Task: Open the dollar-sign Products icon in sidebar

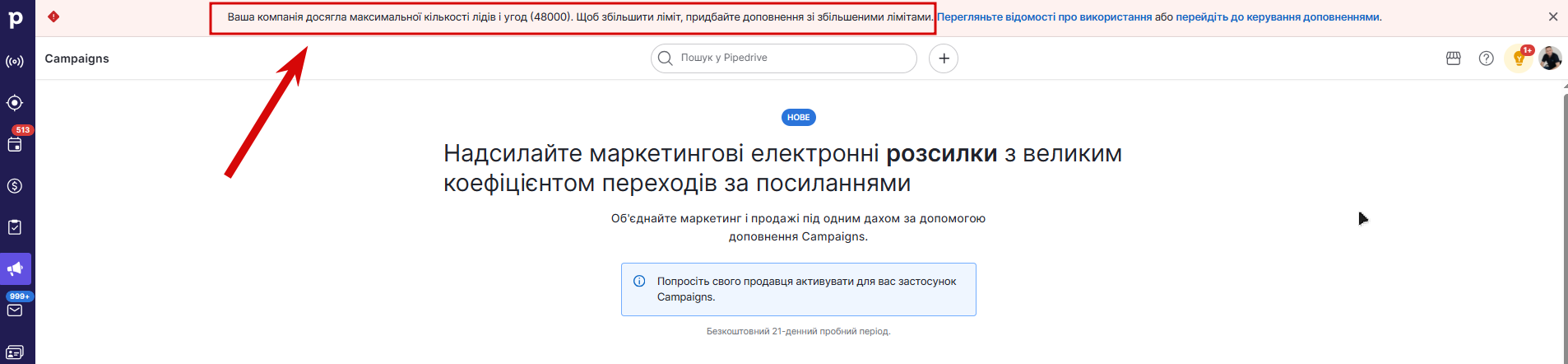Action: (x=15, y=186)
